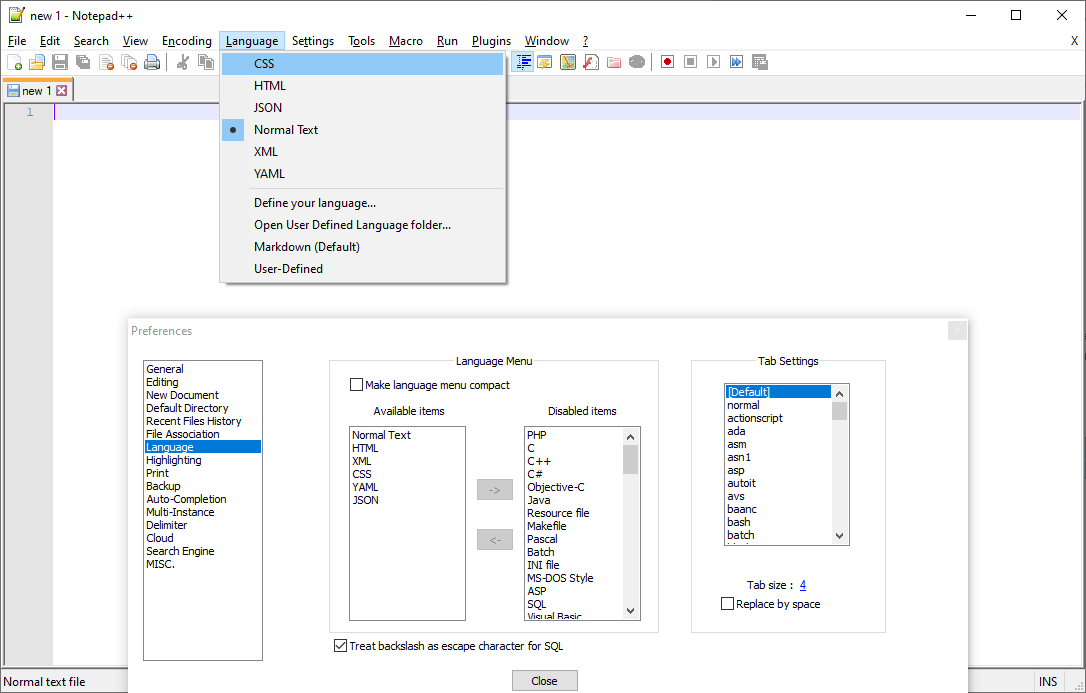This screenshot has width=1086, height=693.
Task: Open the File menu
Action: pyautogui.click(x=17, y=41)
